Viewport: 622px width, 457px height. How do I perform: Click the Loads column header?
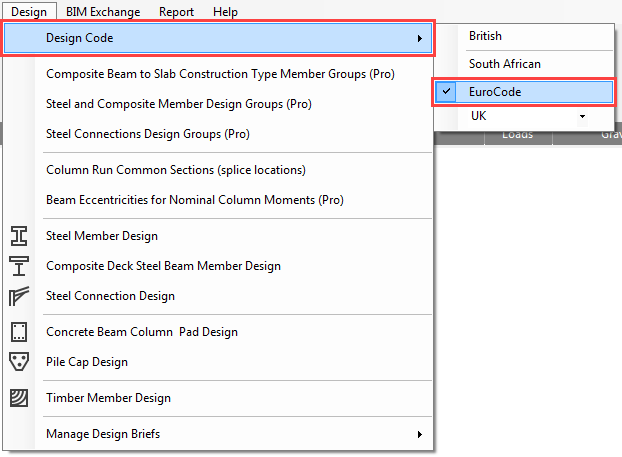tap(516, 135)
